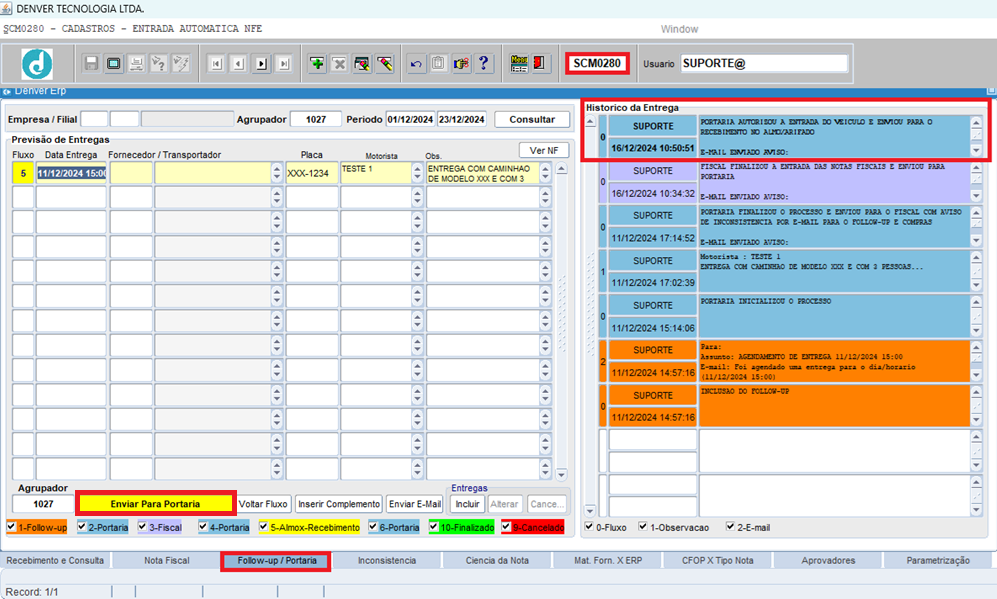997x599 pixels.
Task: Click the Periodo start date 01/12/2024
Action: (410, 119)
